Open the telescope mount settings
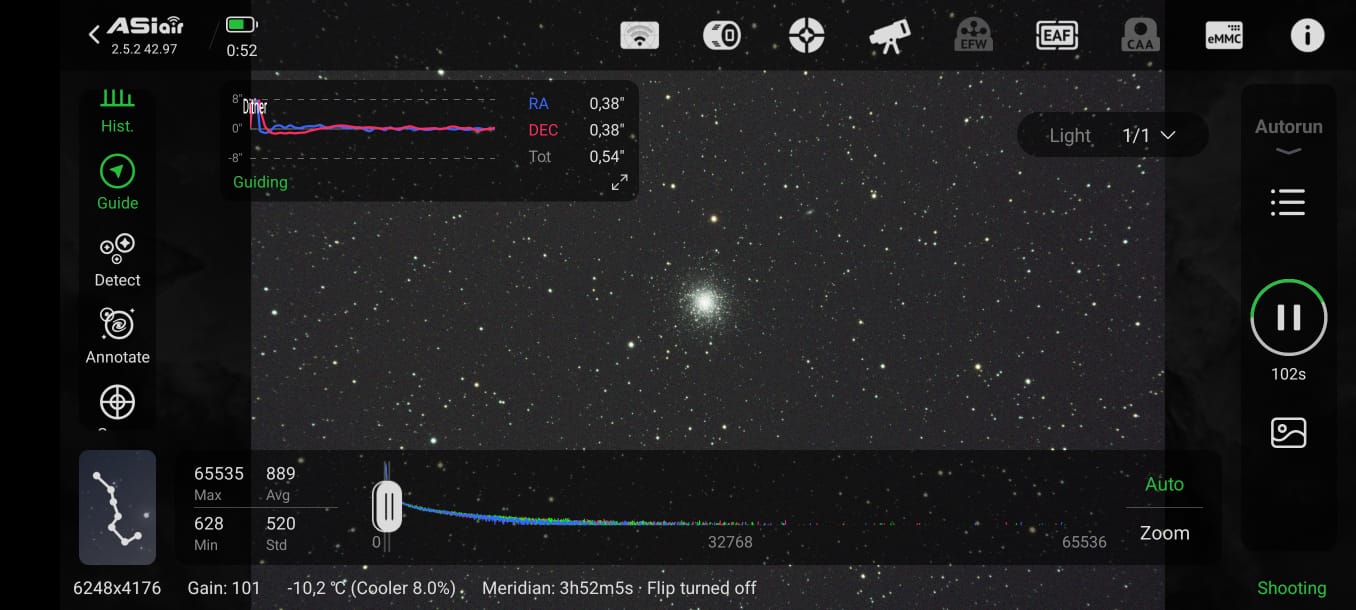 point(889,36)
